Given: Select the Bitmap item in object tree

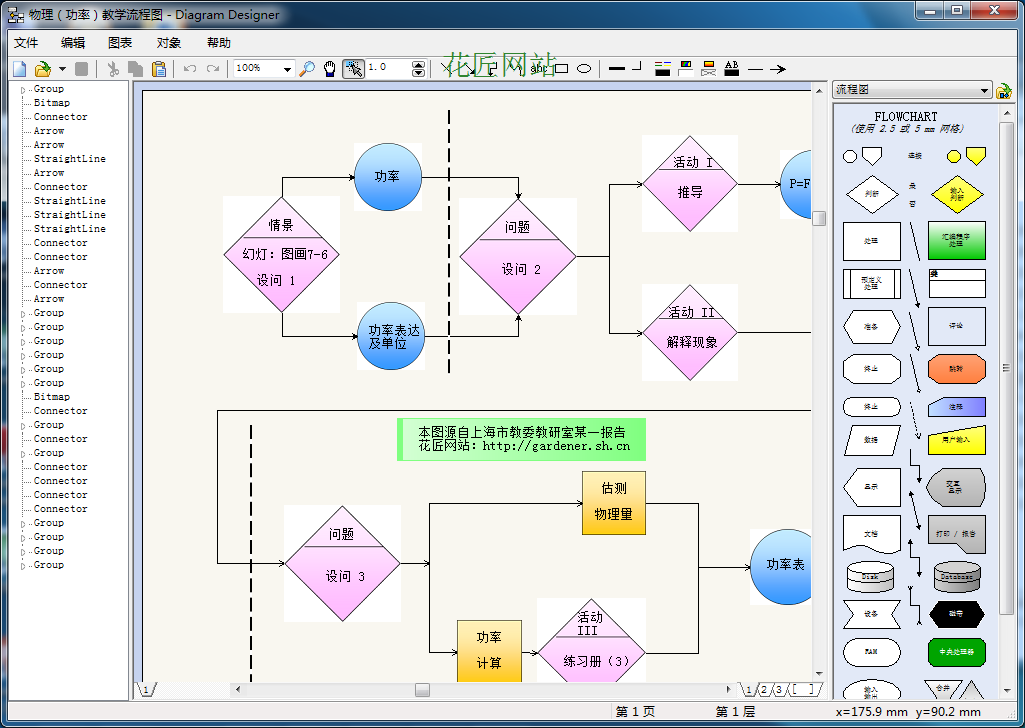Looking at the screenshot, I should (51, 103).
